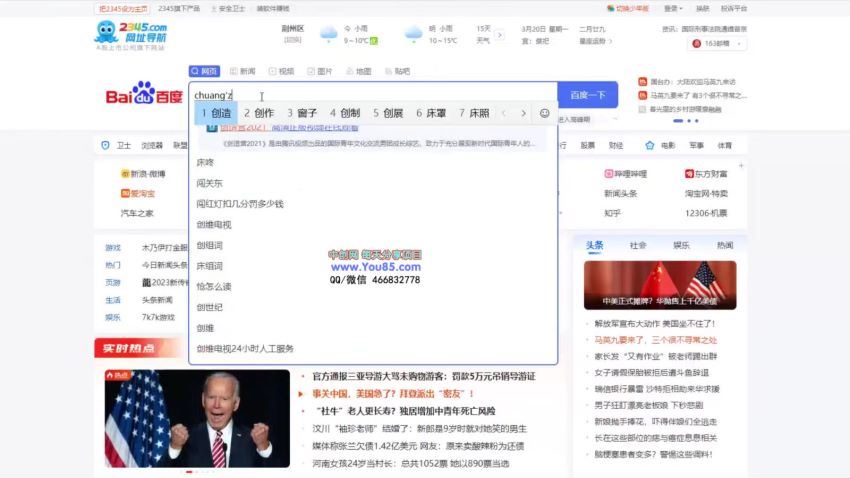Screen dimensions: 850x478
Task: Switch to the 娱乐 news tab
Action: (681, 246)
